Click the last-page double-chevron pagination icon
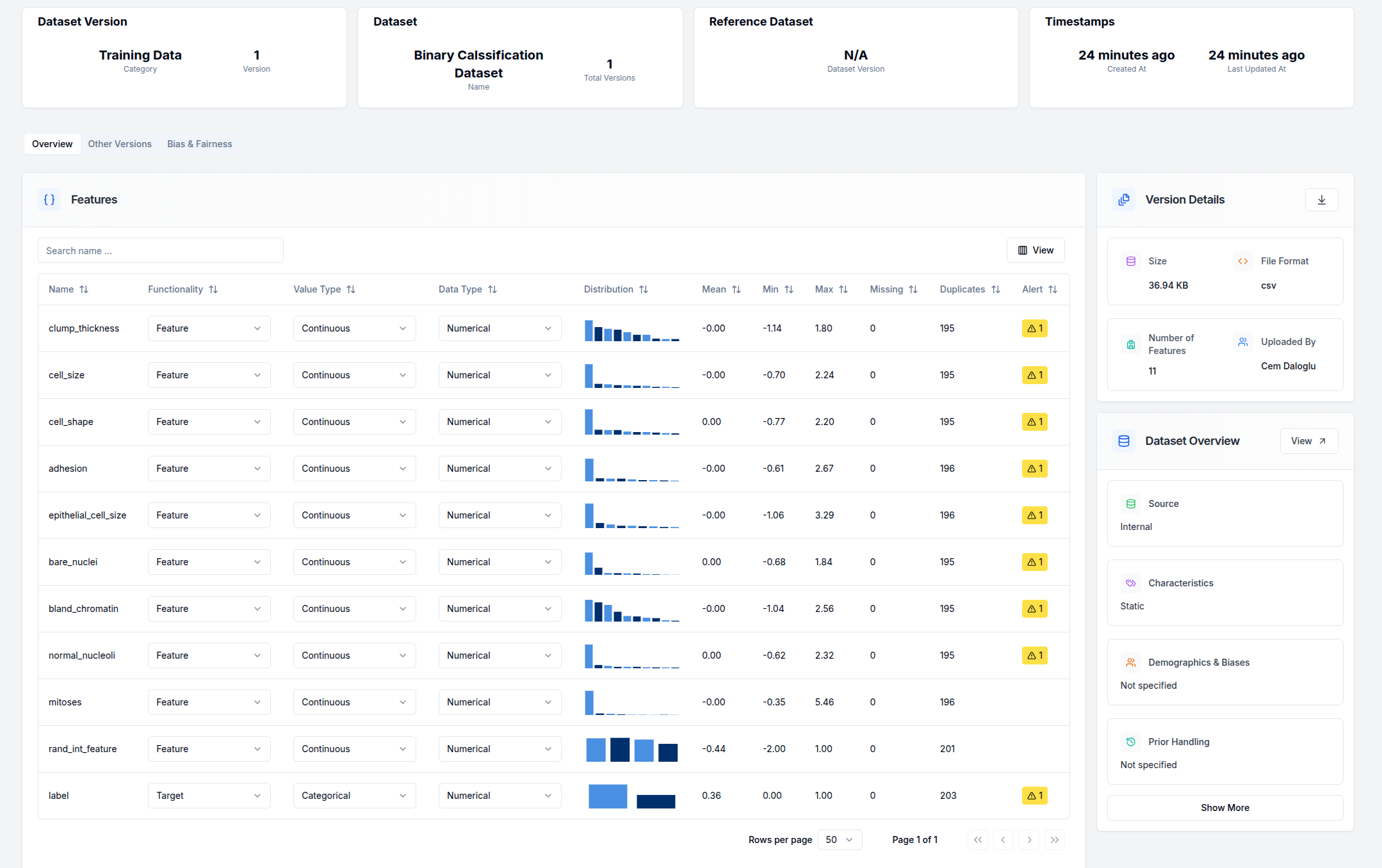1382x868 pixels. (1054, 839)
